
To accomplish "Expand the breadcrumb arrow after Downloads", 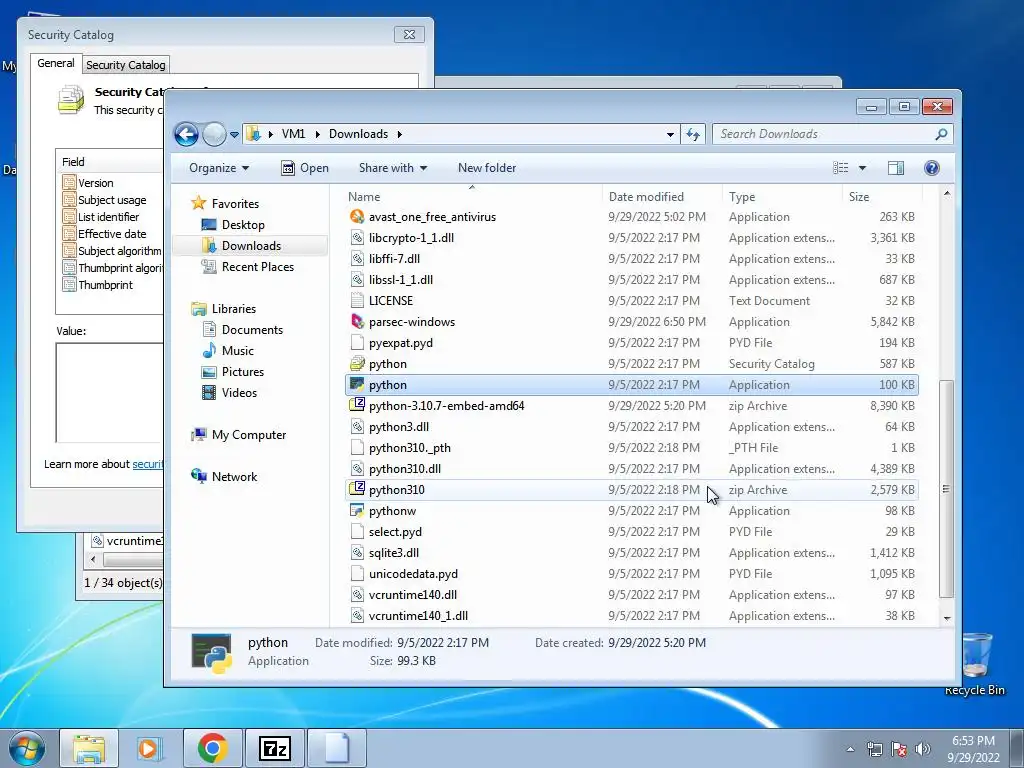I will click(399, 134).
